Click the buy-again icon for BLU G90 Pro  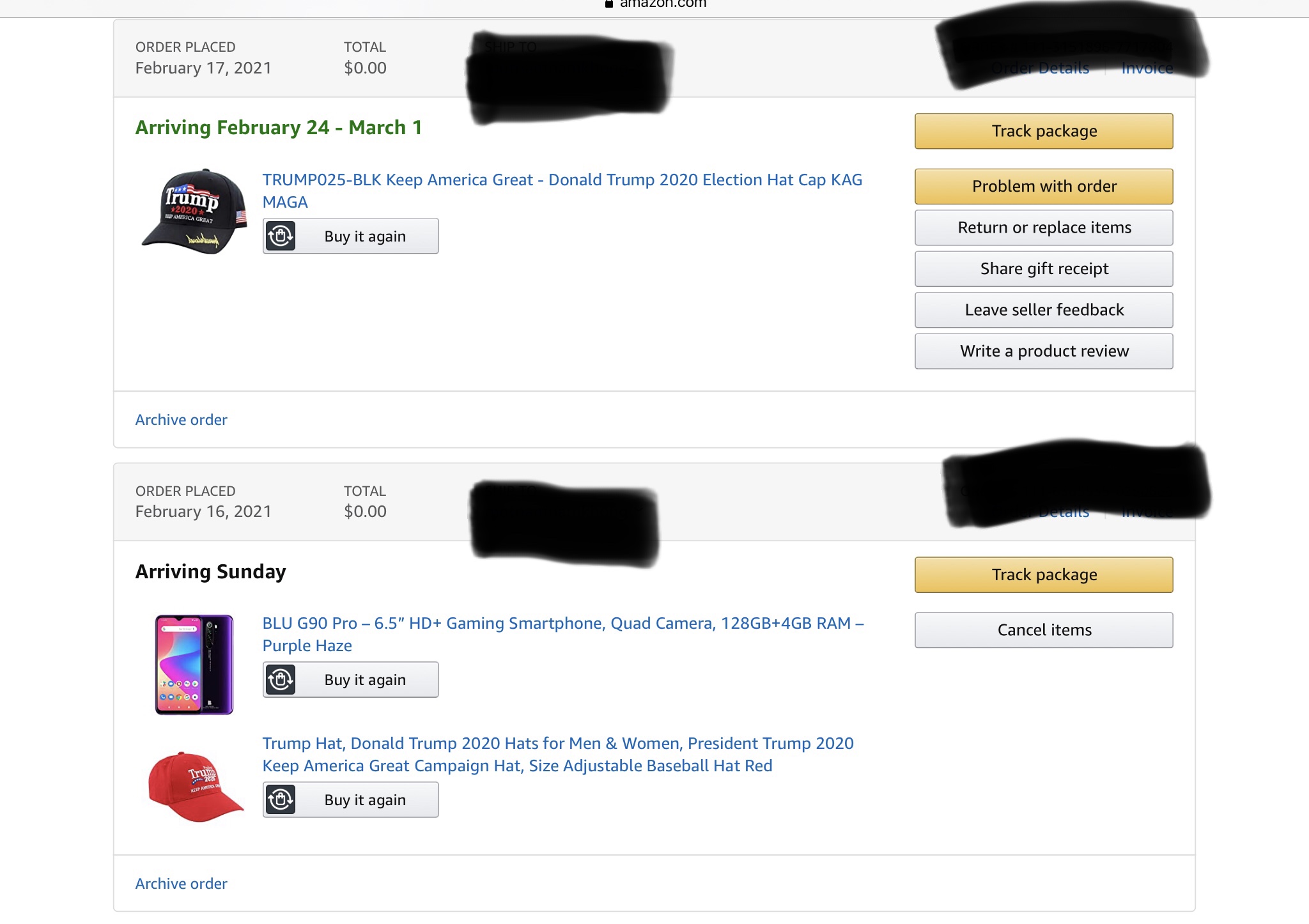pyautogui.click(x=280, y=680)
